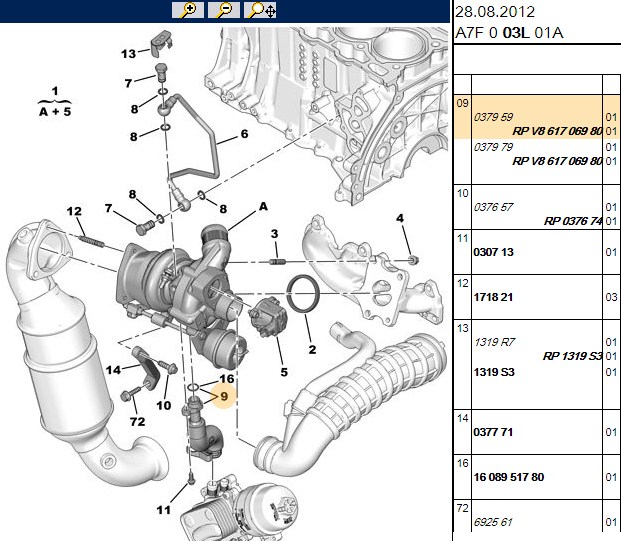
Task: Select callout number 6 on the oil pipe
Action: coord(244,134)
